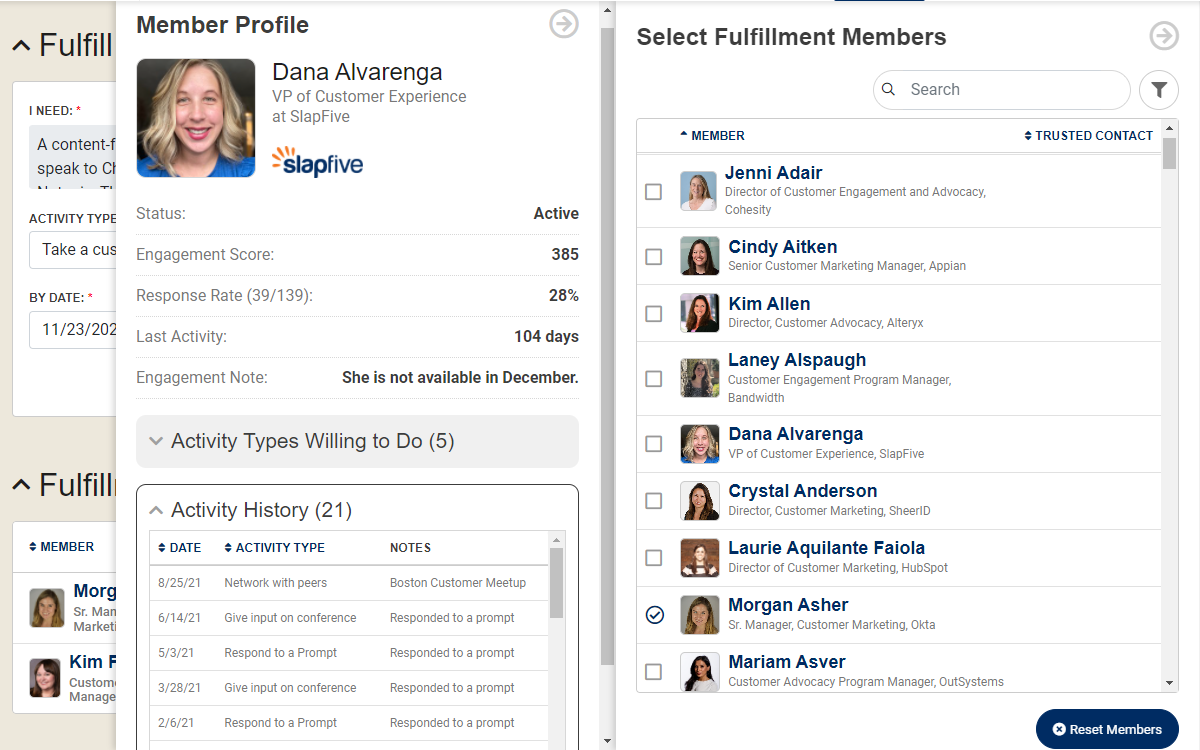Open Cindy Aitken's member name link
Image resolution: width=1200 pixels, height=750 pixels.
click(782, 247)
